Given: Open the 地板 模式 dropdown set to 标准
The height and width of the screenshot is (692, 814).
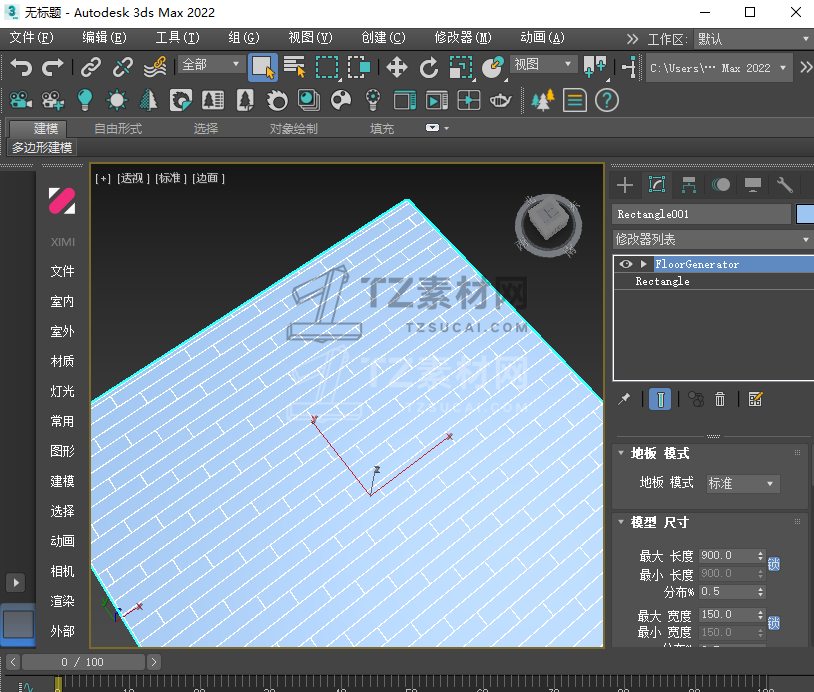Looking at the screenshot, I should coord(742,483).
